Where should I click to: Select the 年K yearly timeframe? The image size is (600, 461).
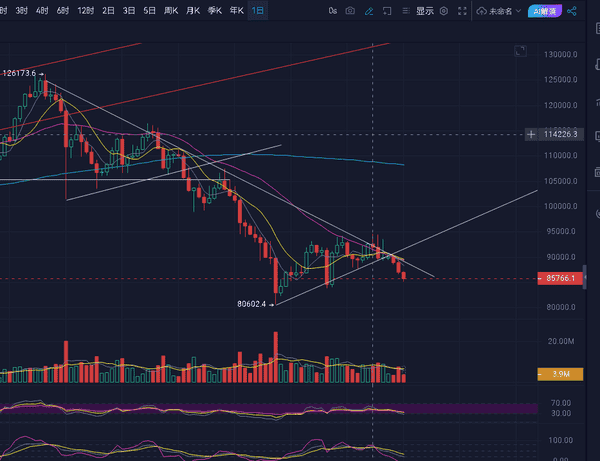coord(236,11)
